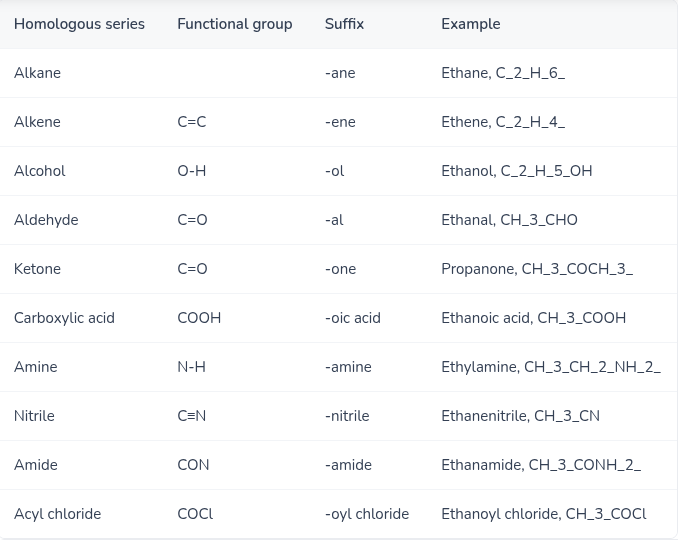Screen dimensions: 678x540
Task: Click the Alkene row name cell
Action: coord(38,122)
